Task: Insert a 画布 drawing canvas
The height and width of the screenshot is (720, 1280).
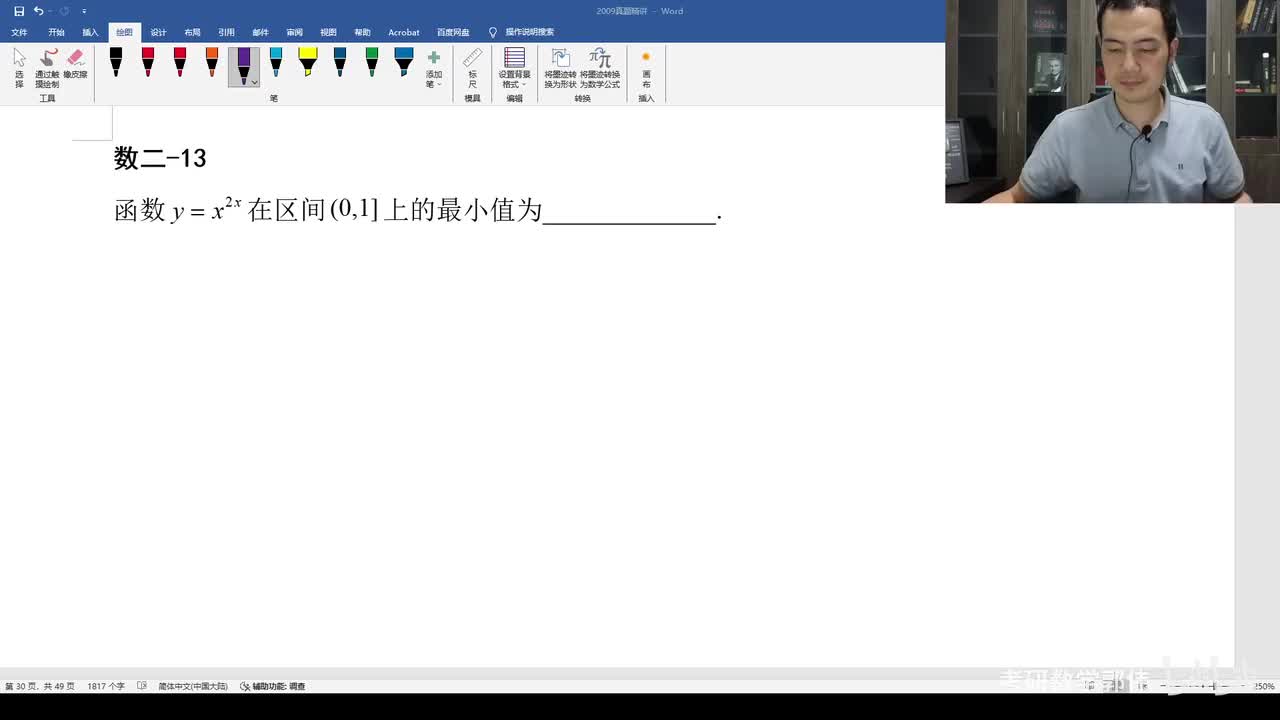Action: pos(646,68)
